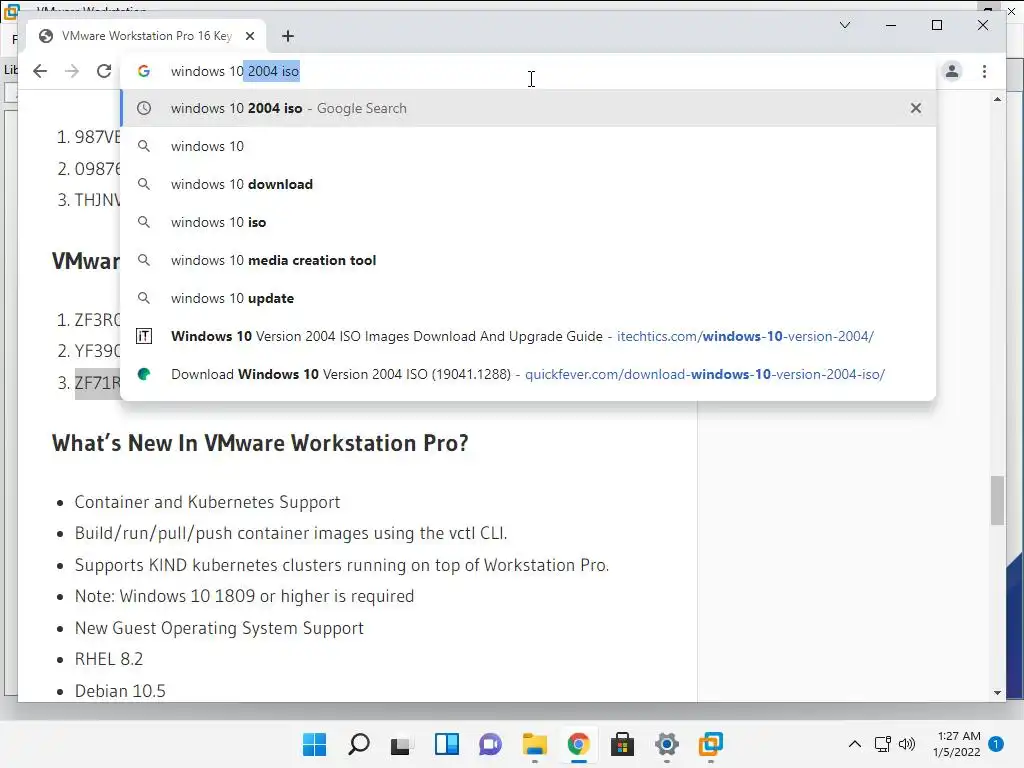Open the Chrome profile avatar icon
Viewport: 1024px width, 768px height.
952,71
